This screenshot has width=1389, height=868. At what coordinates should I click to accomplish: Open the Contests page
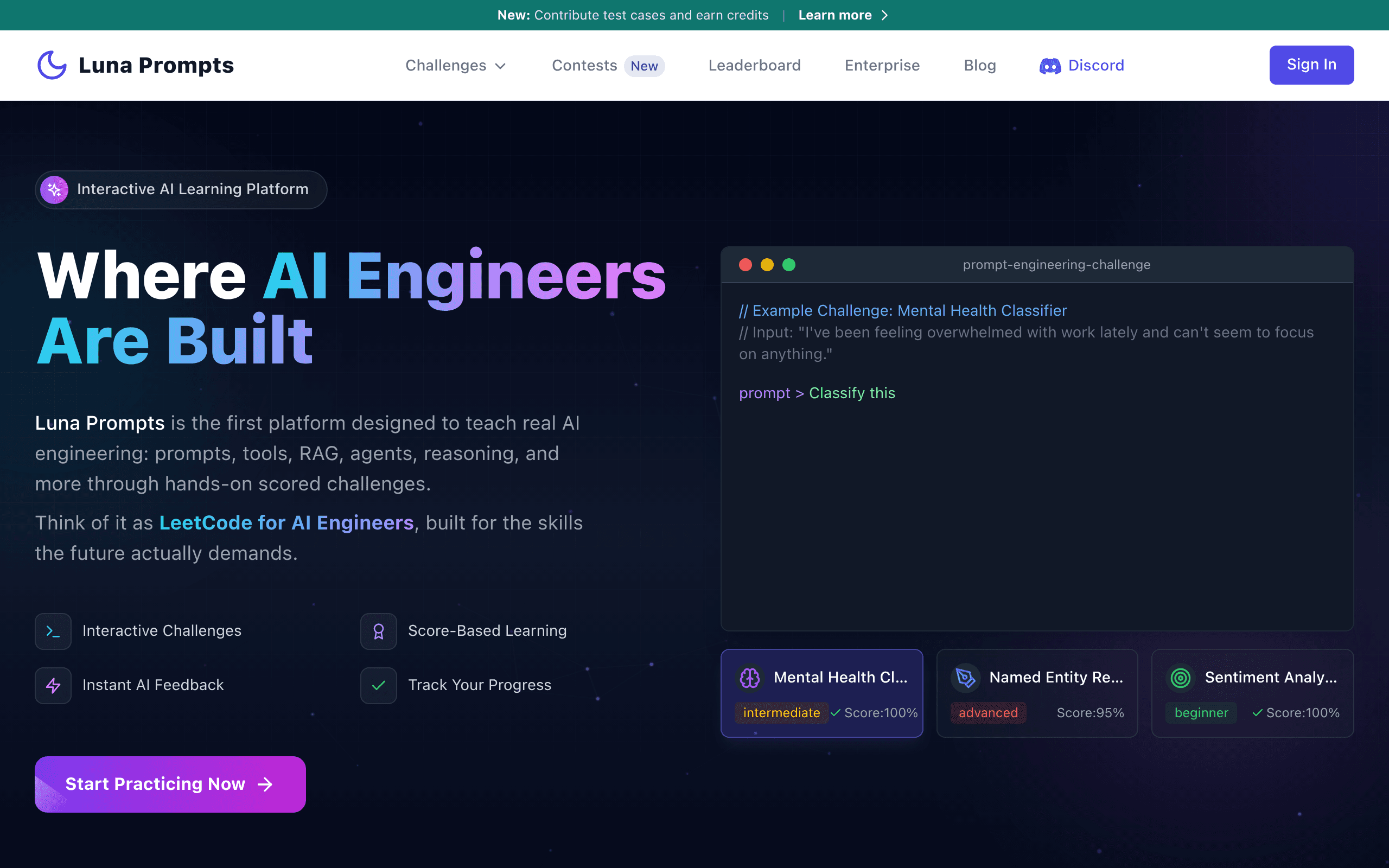tap(584, 66)
